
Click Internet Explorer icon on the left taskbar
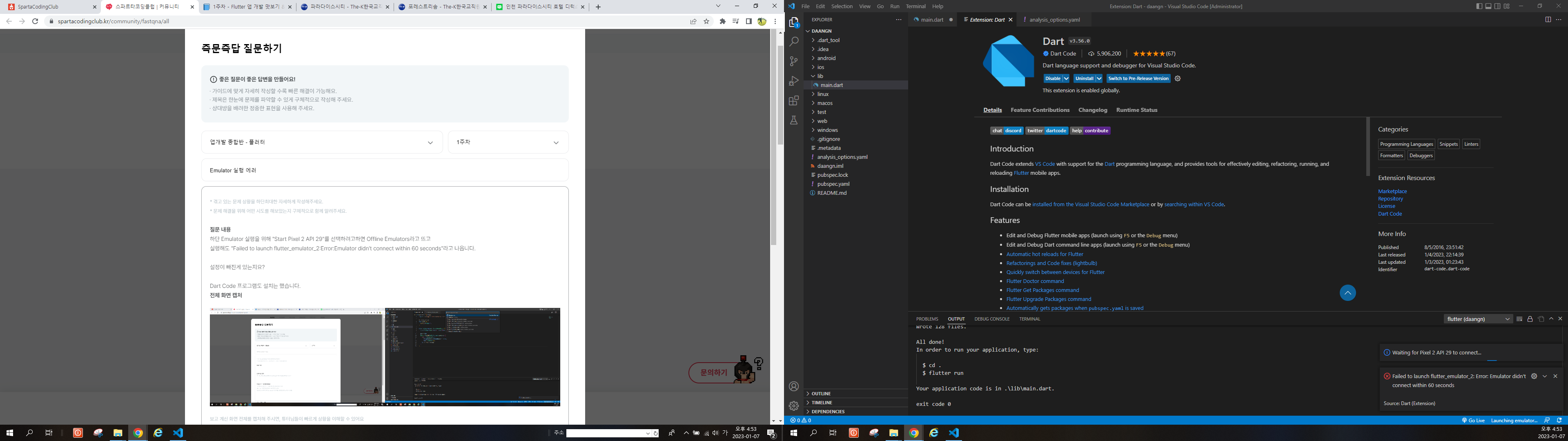tap(158, 432)
